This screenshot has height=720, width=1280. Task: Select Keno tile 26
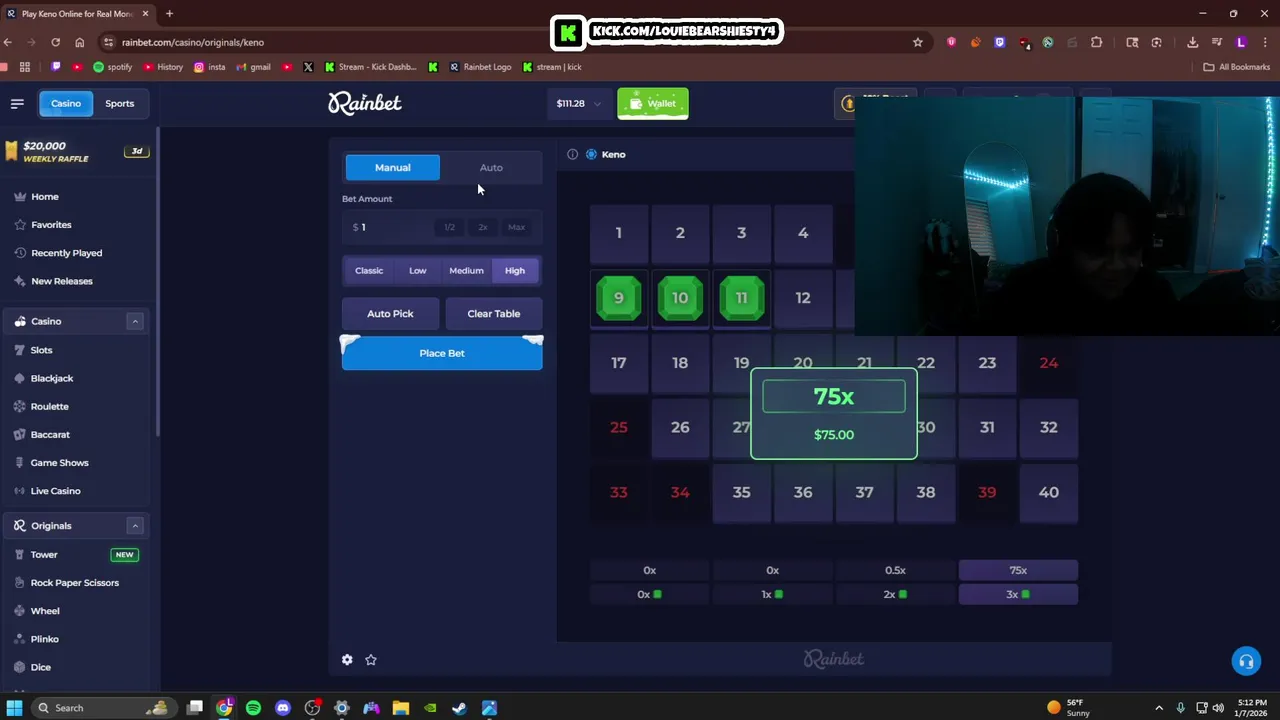(x=680, y=427)
